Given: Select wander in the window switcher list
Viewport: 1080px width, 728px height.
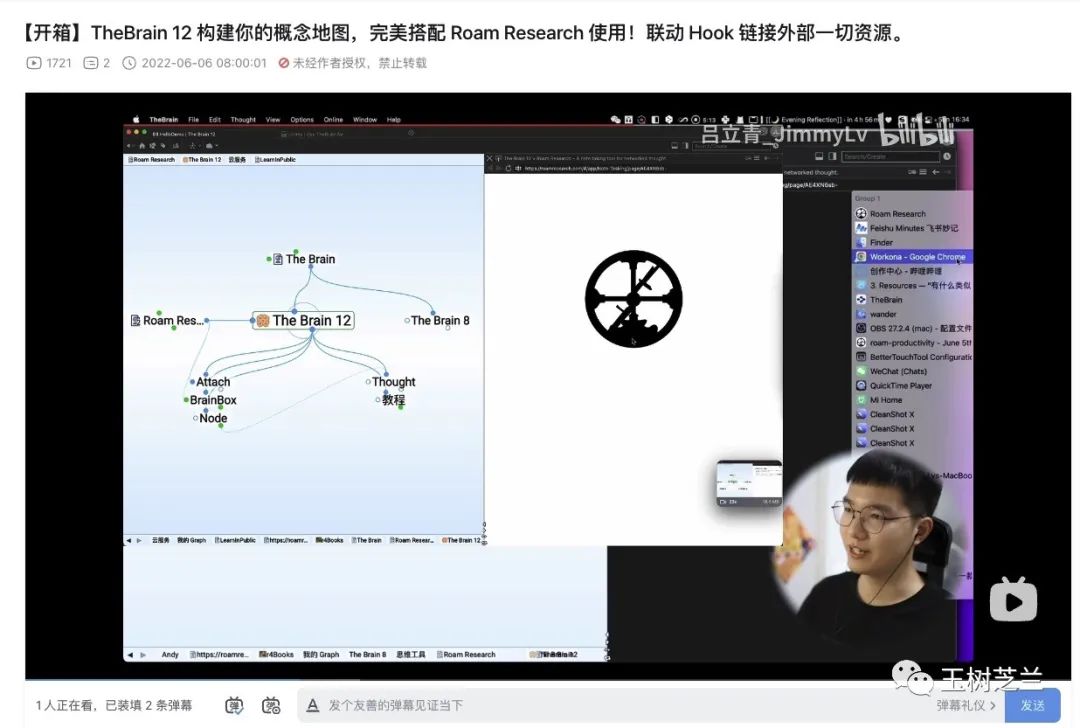Looking at the screenshot, I should coord(913,314).
